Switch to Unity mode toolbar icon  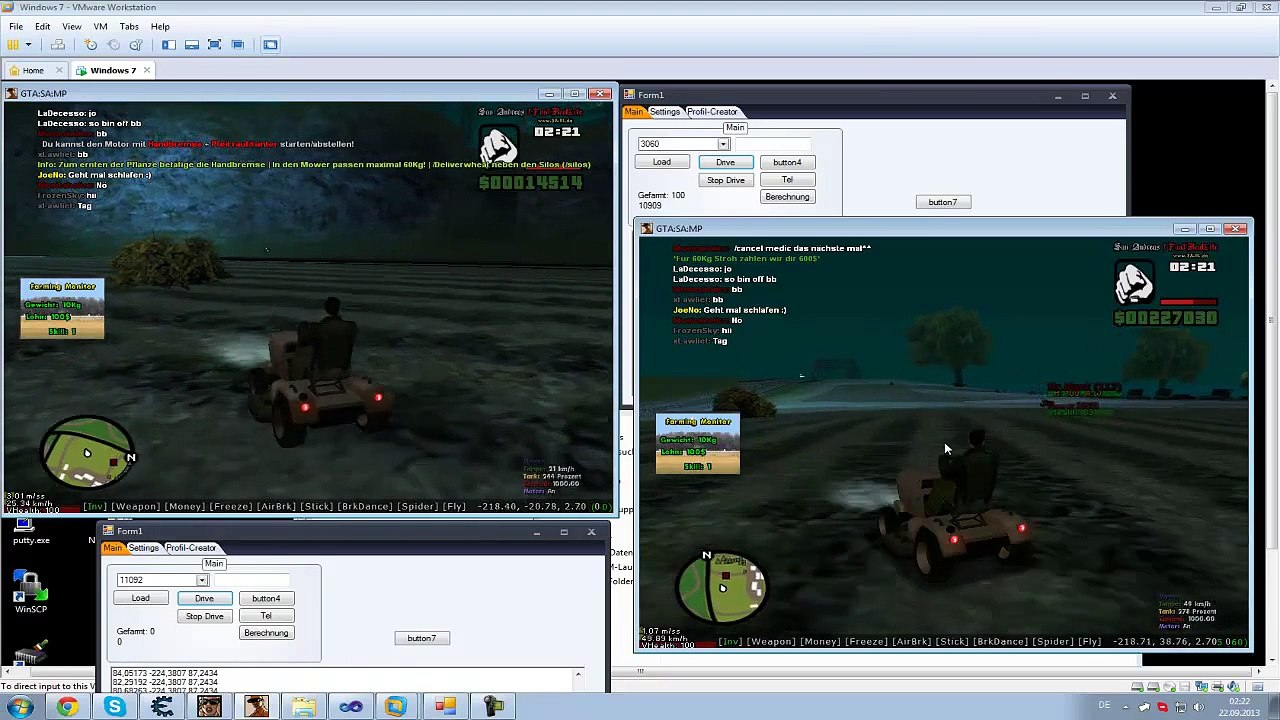click(x=237, y=44)
